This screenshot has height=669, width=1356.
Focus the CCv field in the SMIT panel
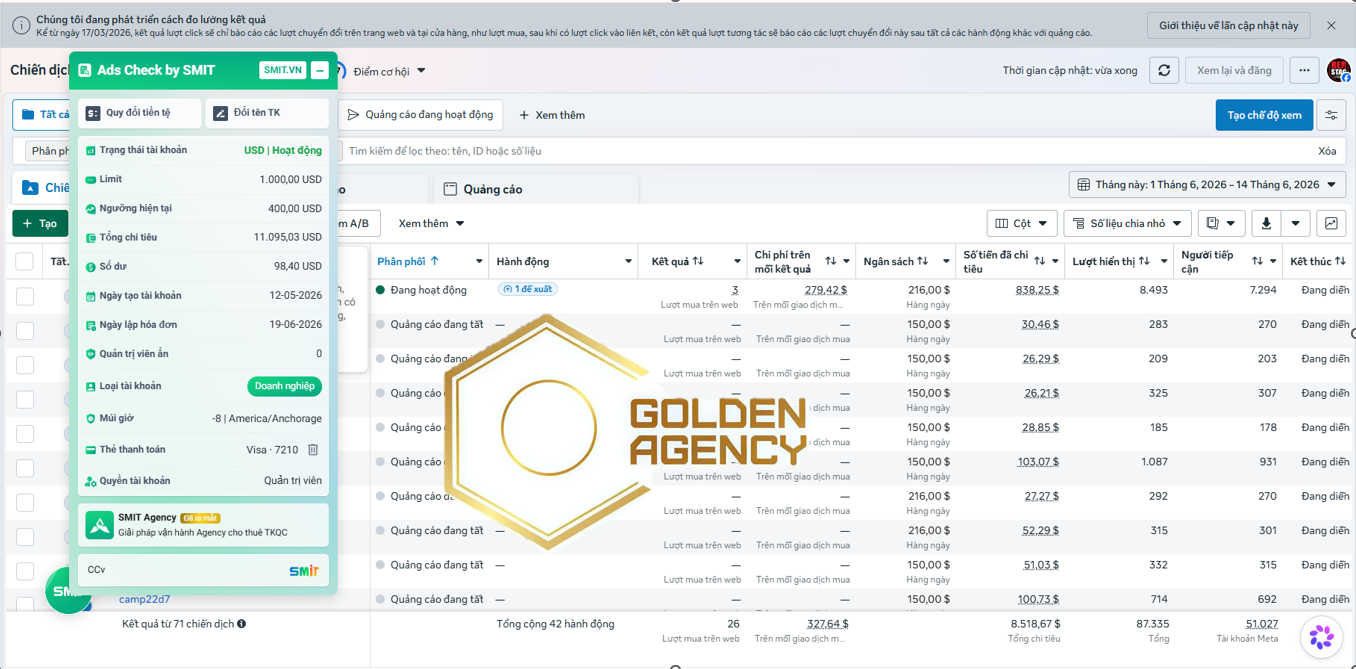click(x=203, y=570)
